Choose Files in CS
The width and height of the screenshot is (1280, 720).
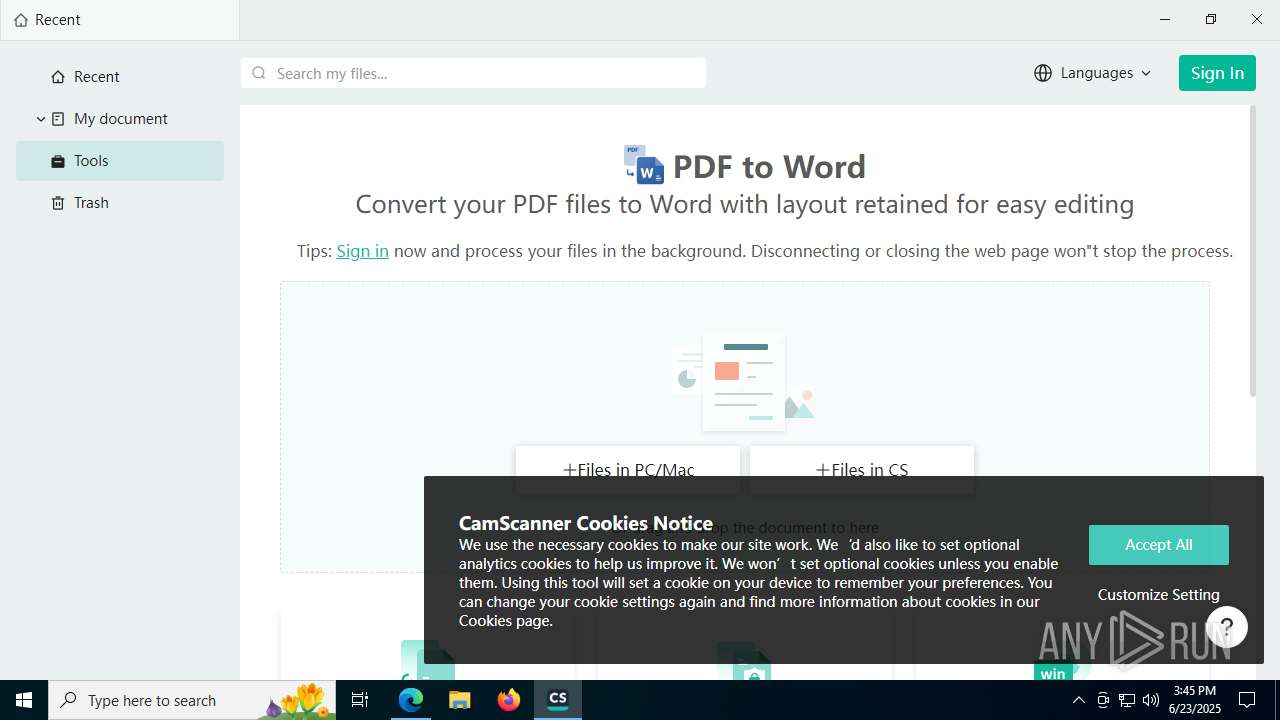[x=862, y=469]
